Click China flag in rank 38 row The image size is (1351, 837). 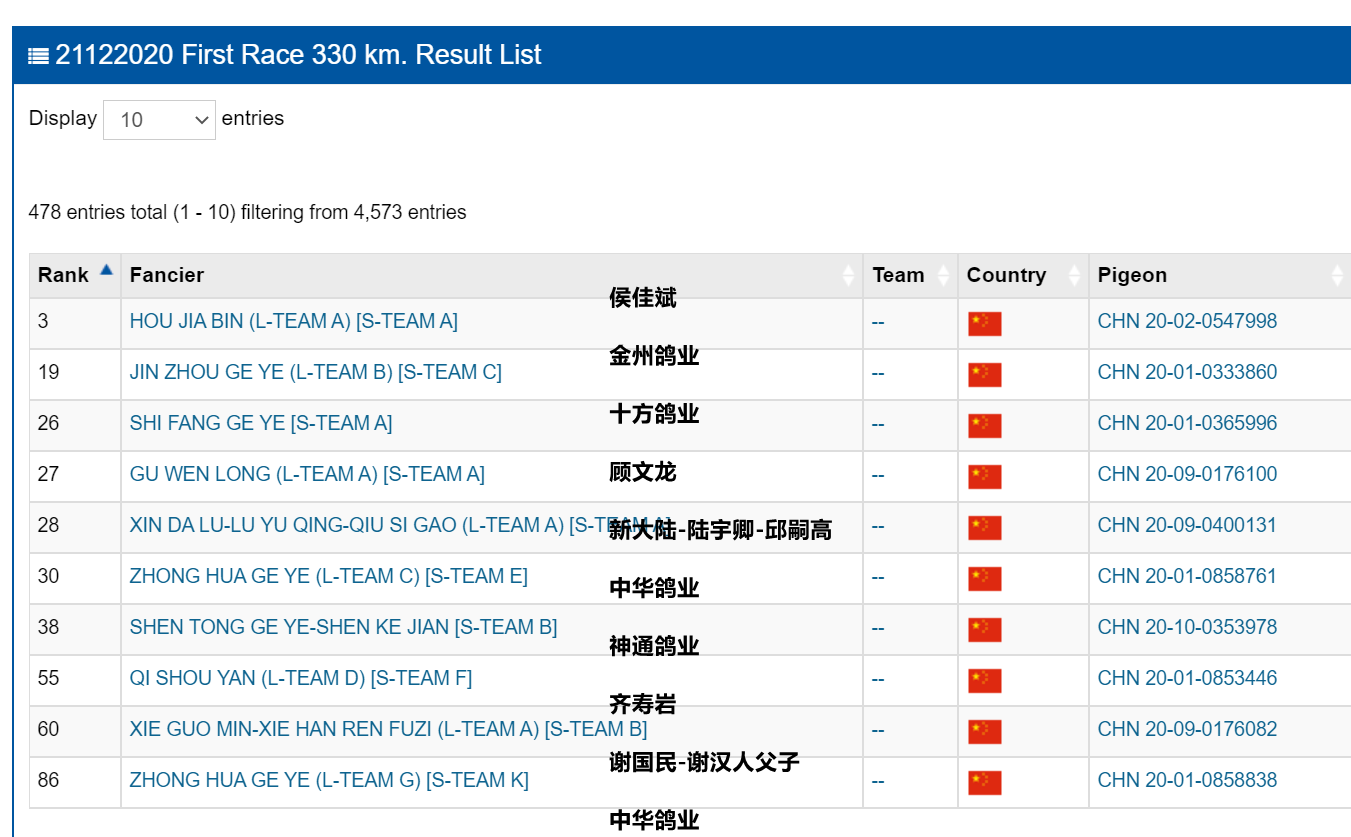tap(984, 630)
